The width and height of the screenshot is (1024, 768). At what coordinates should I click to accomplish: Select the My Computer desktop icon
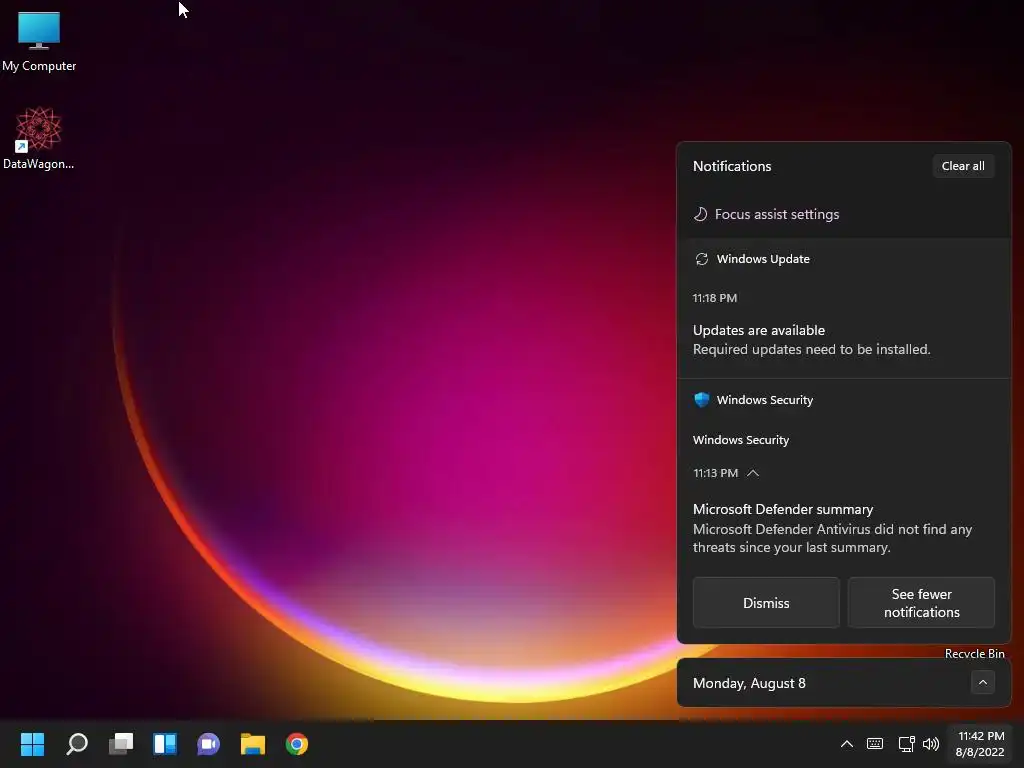39,41
